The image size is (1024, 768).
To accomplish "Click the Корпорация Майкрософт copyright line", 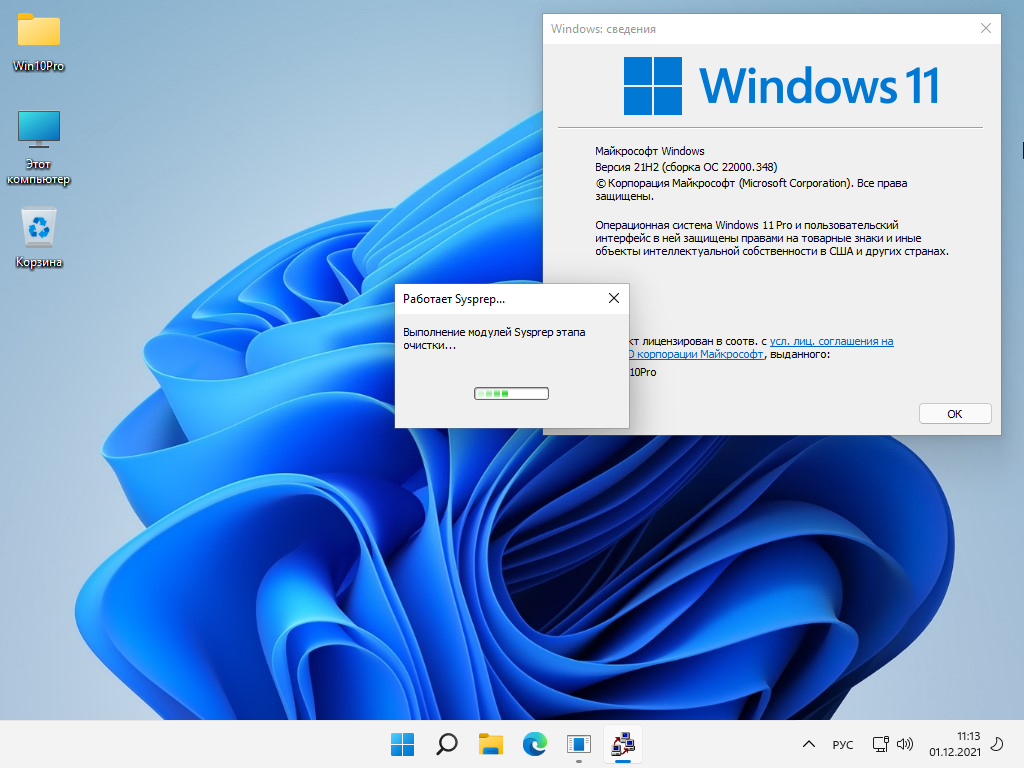I will coord(751,189).
